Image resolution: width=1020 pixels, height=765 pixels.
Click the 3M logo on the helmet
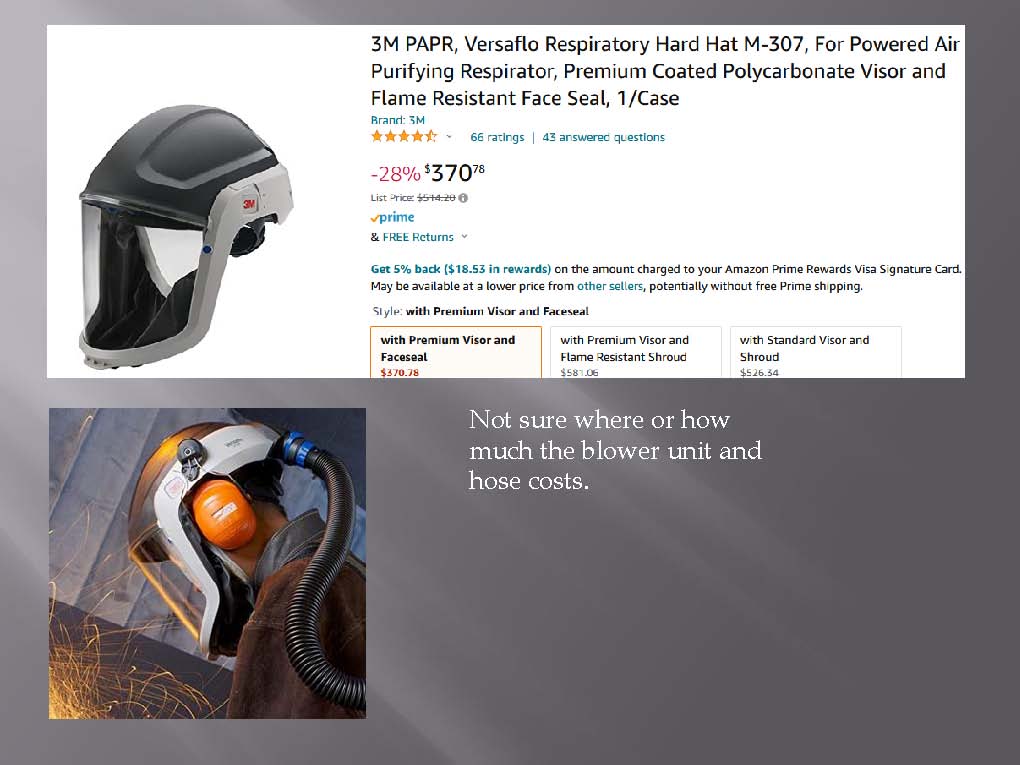(x=249, y=204)
